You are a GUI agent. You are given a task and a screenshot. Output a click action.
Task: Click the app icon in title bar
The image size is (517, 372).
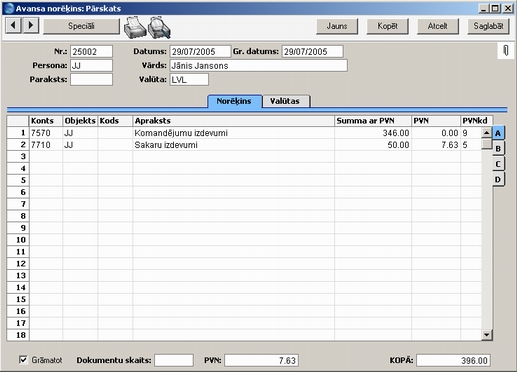click(9, 8)
